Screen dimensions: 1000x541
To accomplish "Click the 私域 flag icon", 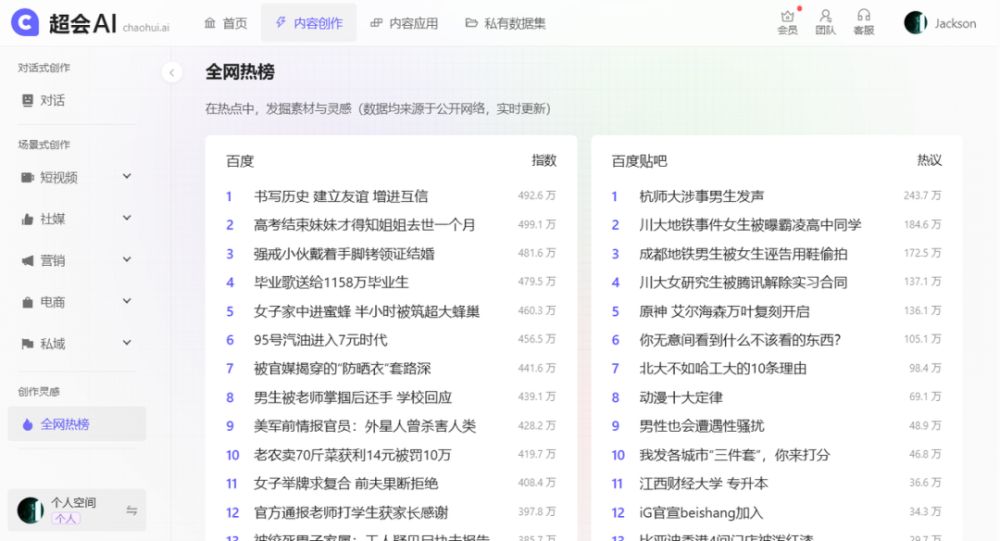I will 27,344.
